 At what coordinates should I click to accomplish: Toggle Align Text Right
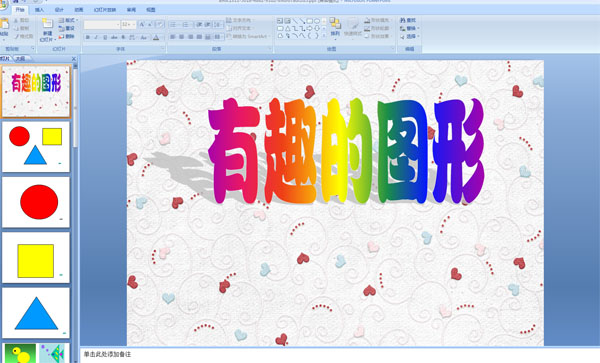pos(190,37)
